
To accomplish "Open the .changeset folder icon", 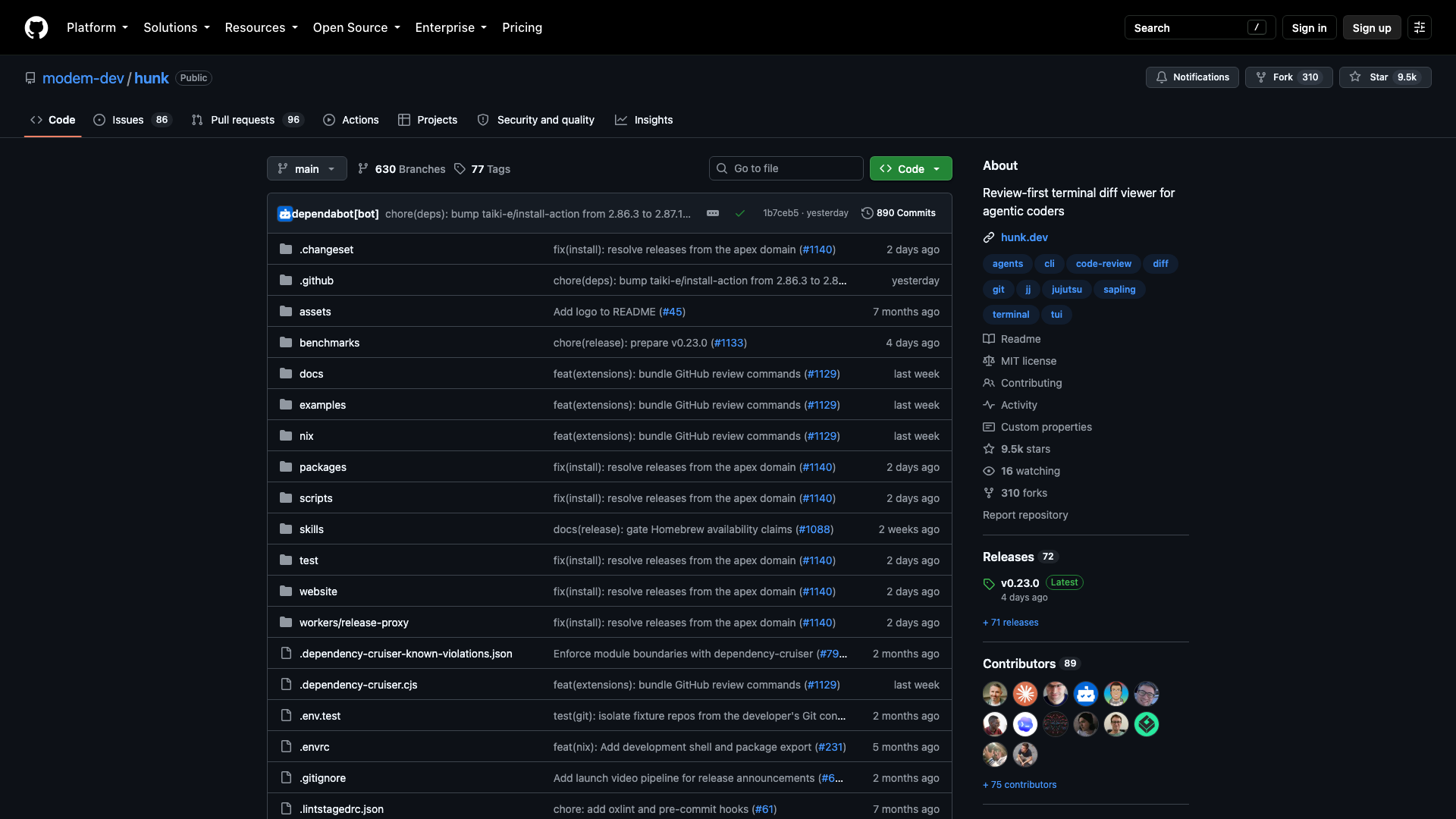I will (286, 249).
